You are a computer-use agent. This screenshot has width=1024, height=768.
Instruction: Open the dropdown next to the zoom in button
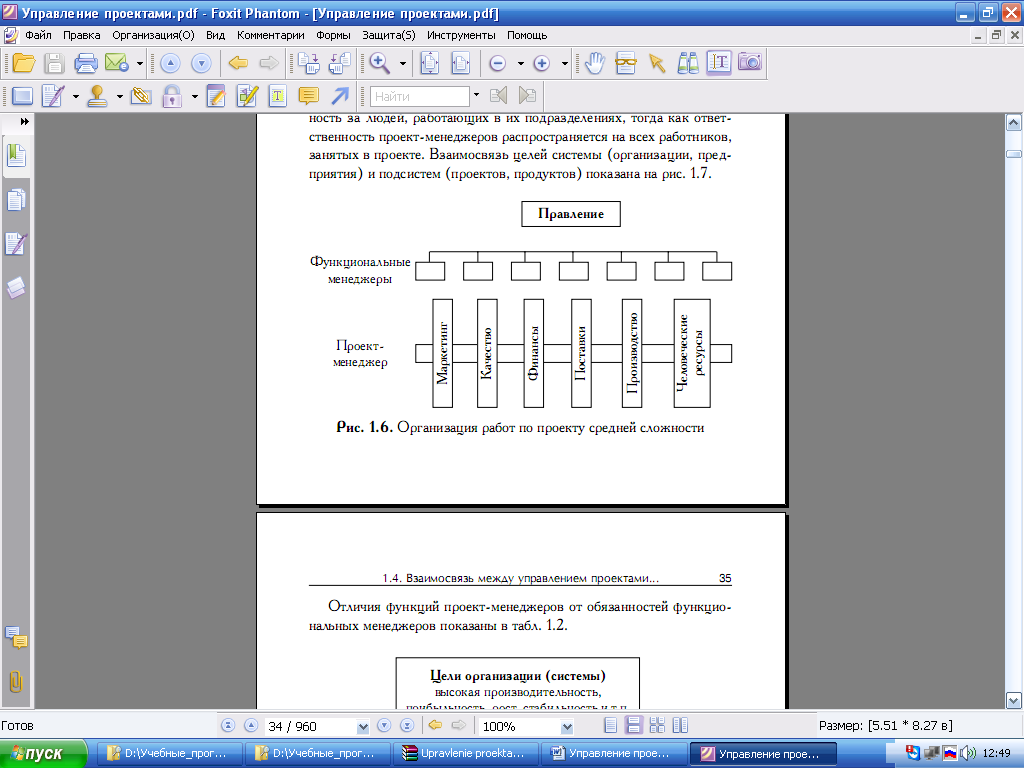click(x=565, y=63)
